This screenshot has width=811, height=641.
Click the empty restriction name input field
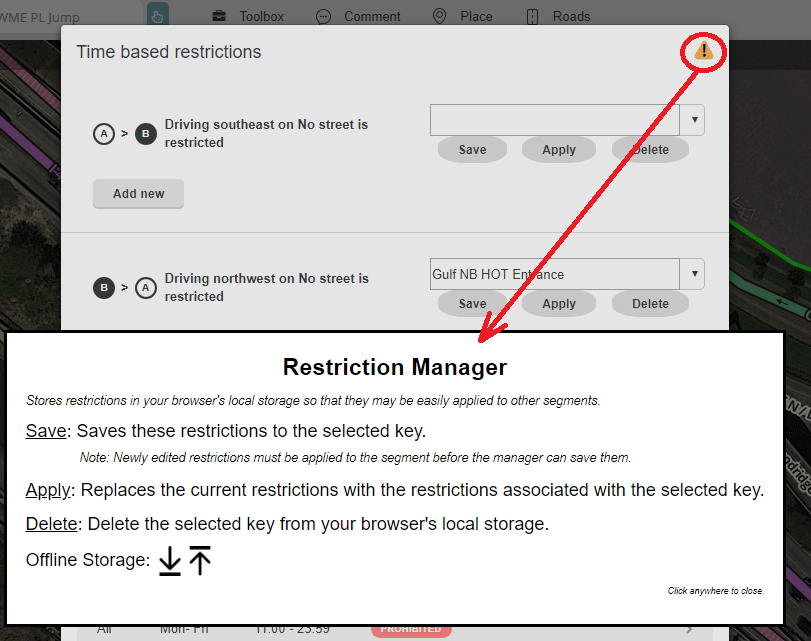555,120
